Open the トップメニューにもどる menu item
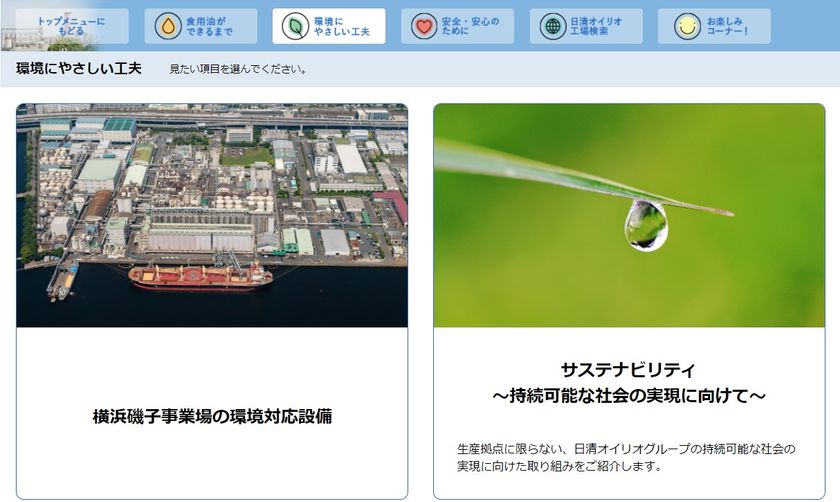 tap(72, 26)
